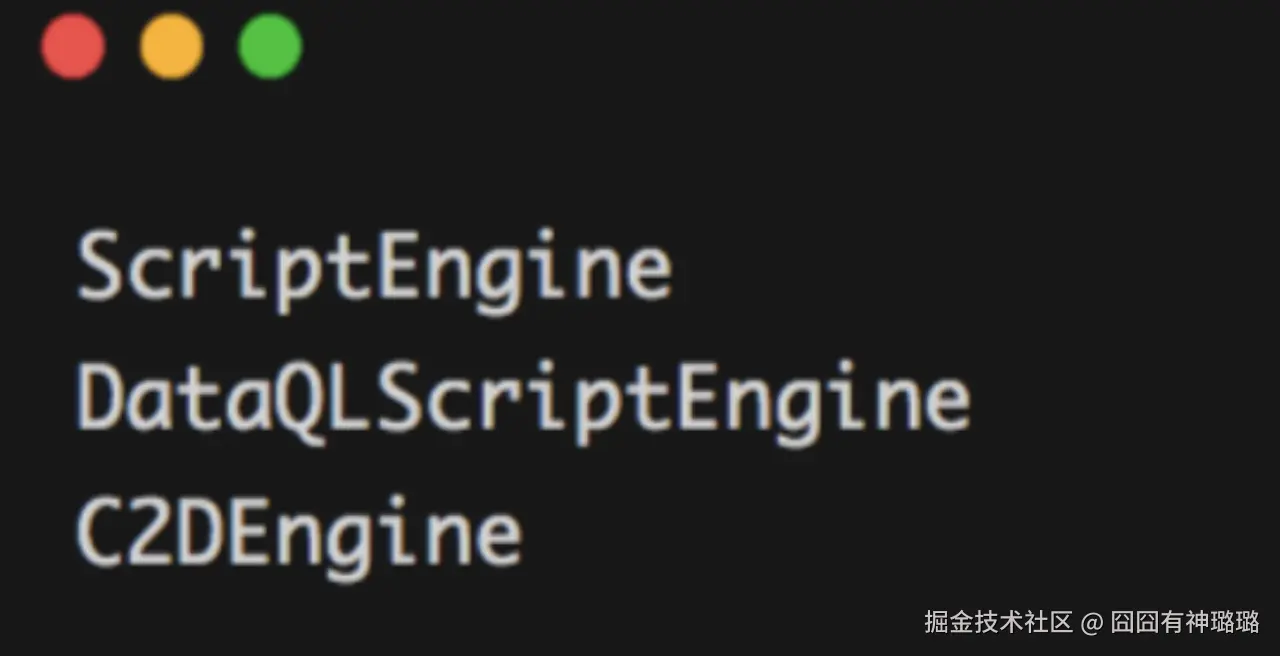Open the 掘金技术社区 watermark link
The height and width of the screenshot is (656, 1280).
(x=997, y=621)
